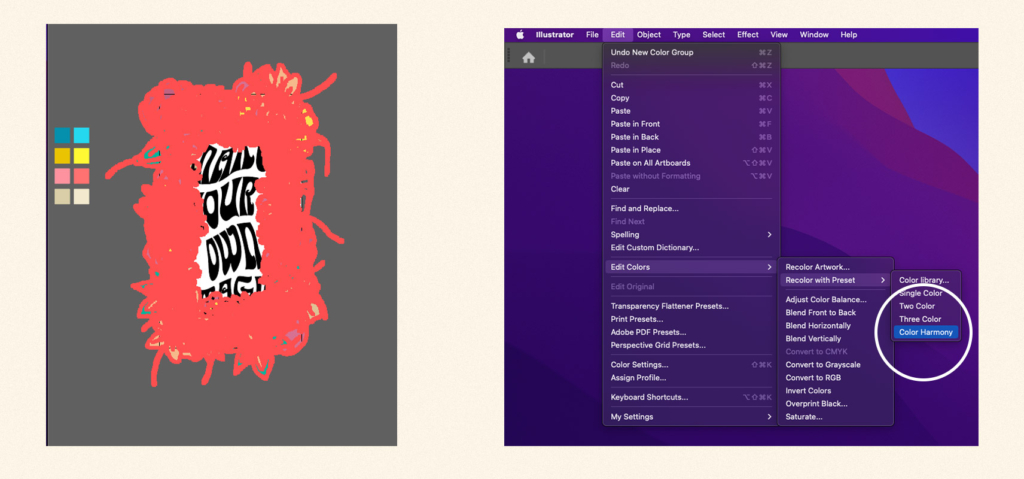Choose Adjust Color Balance
Screen dimensions: 1024x479
(x=836, y=300)
